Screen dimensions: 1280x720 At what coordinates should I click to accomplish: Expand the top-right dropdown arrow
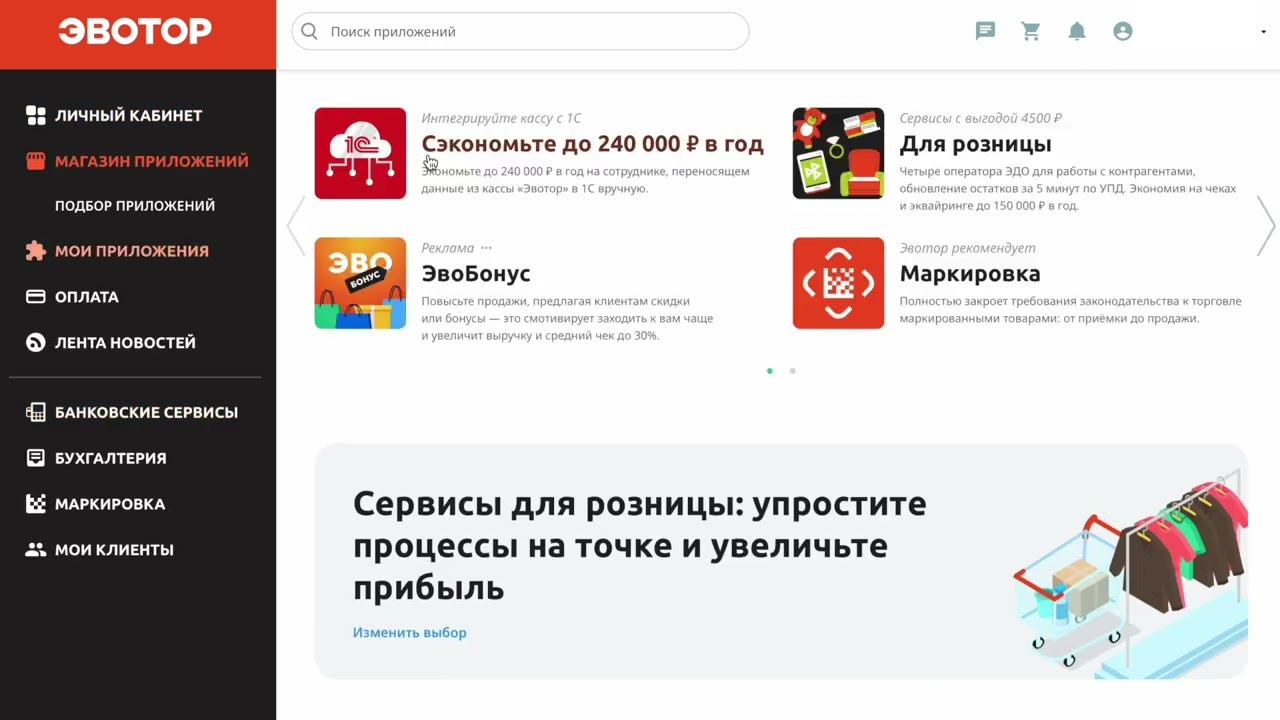1264,32
